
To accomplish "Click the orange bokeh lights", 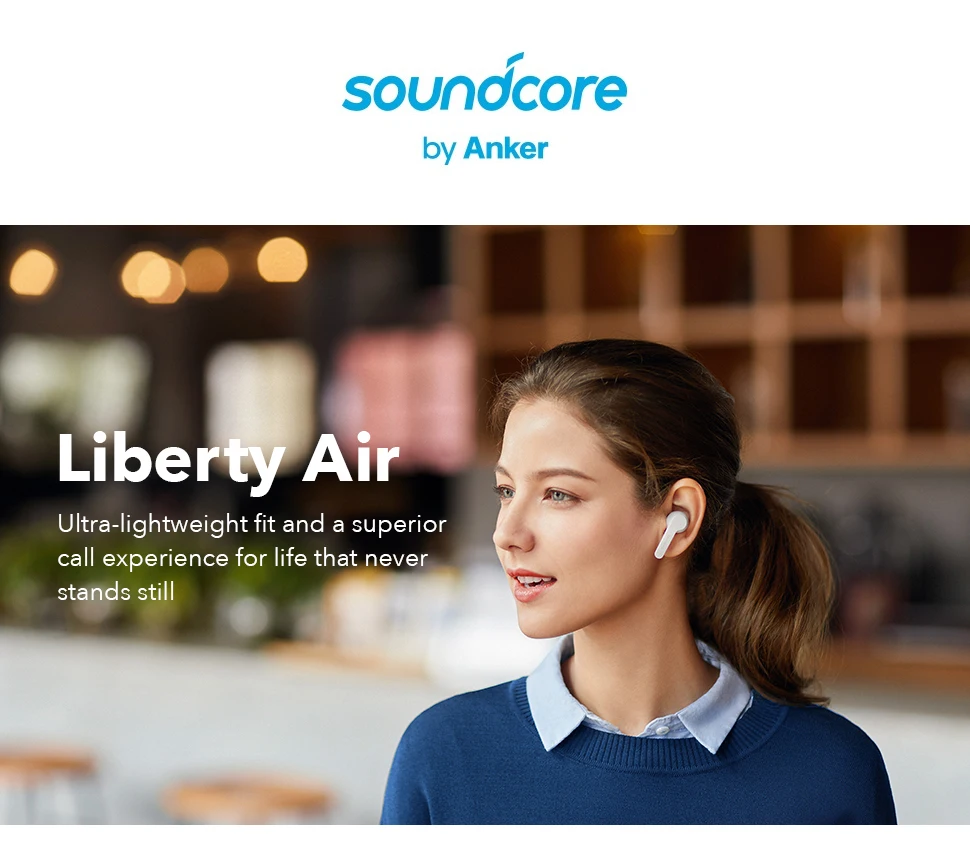I will click(158, 272).
